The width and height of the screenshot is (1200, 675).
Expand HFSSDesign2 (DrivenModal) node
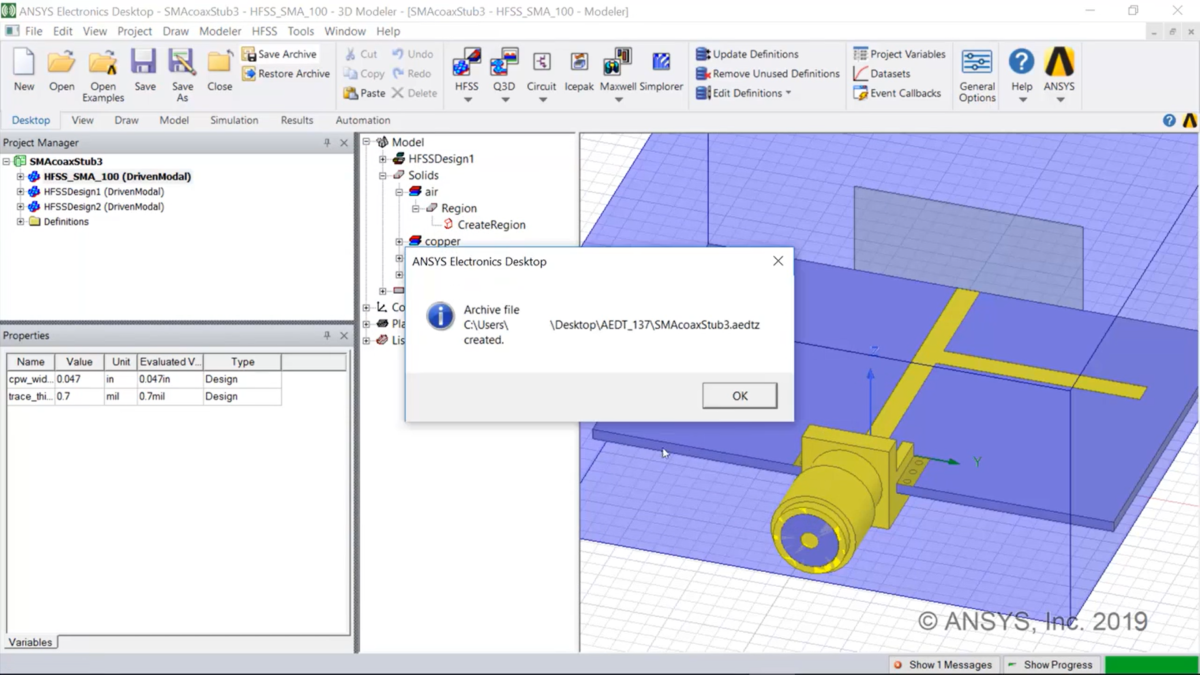tap(20, 207)
